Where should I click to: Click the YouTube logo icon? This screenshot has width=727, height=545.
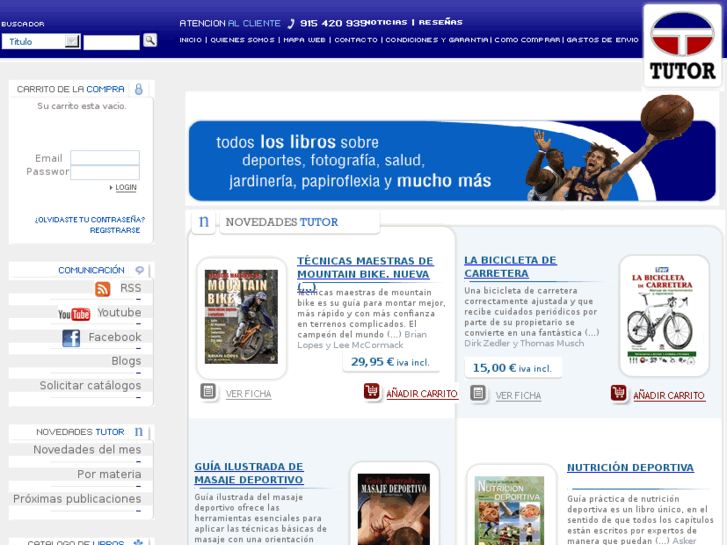pos(74,314)
